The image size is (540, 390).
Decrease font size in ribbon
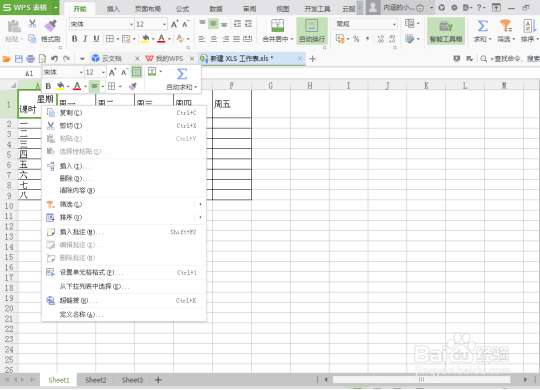click(x=186, y=24)
